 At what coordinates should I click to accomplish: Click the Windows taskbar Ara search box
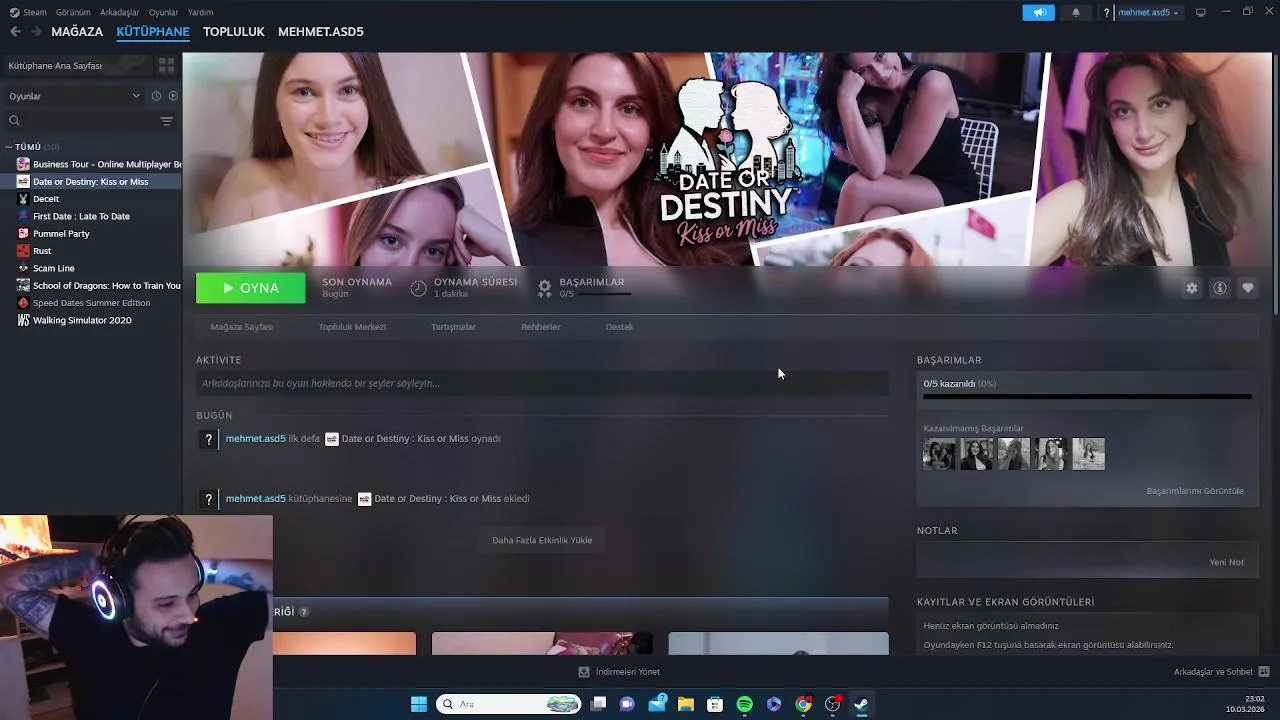[x=510, y=704]
